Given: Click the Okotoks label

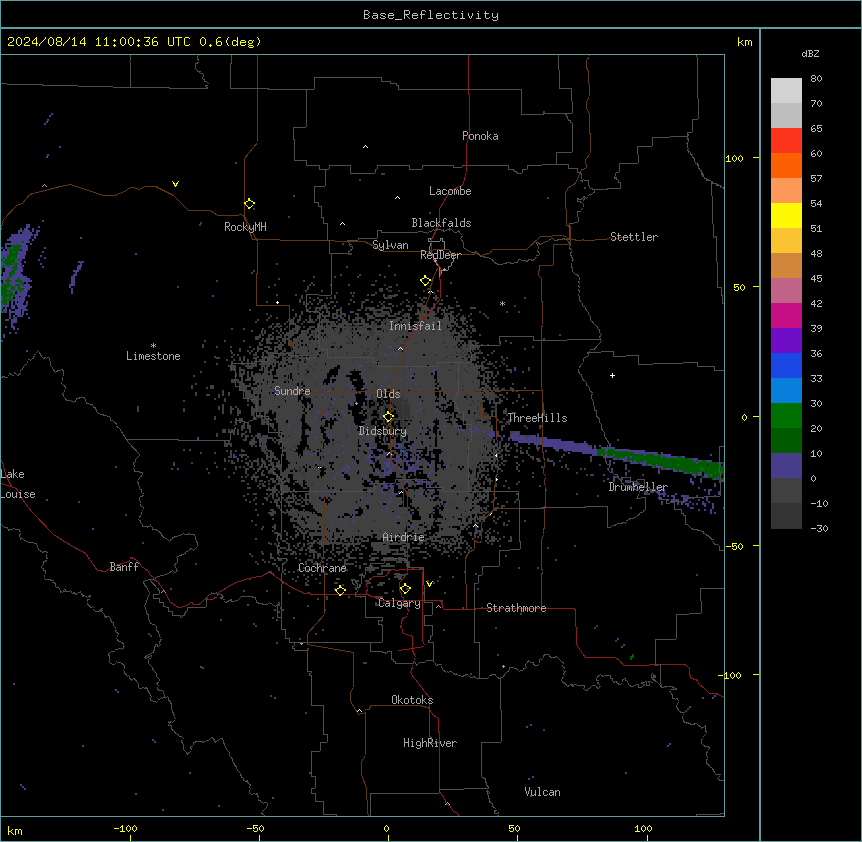Looking at the screenshot, I should (412, 700).
